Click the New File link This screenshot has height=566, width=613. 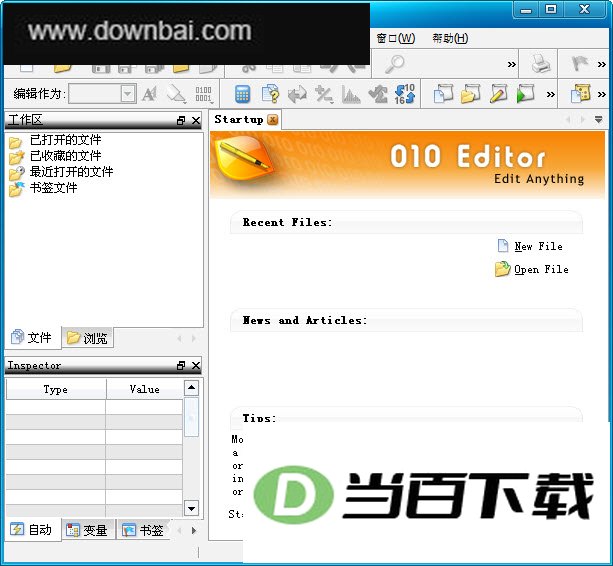(538, 246)
